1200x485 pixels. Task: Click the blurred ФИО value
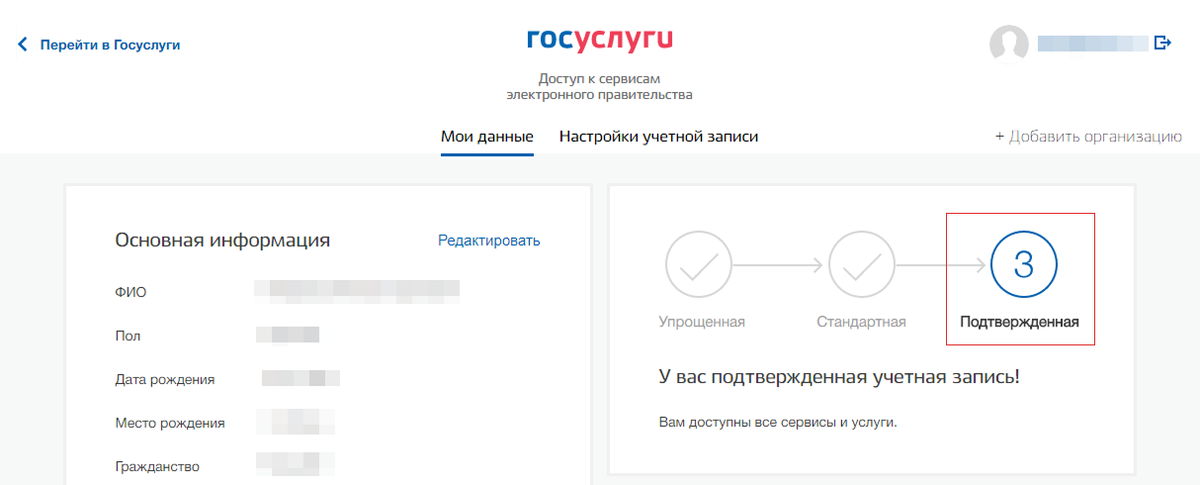[x=357, y=291]
